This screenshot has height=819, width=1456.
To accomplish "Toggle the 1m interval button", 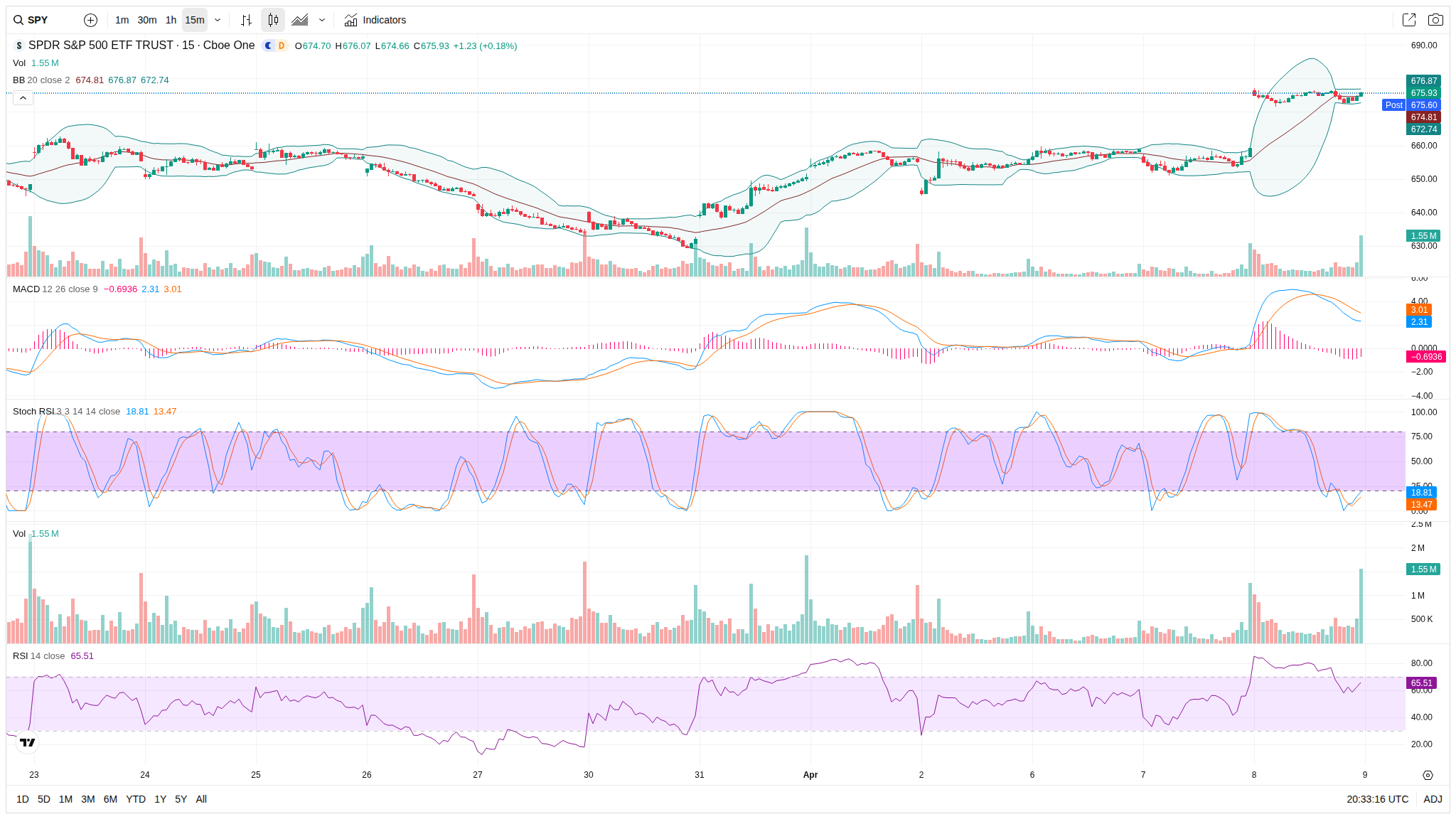I will coord(122,20).
